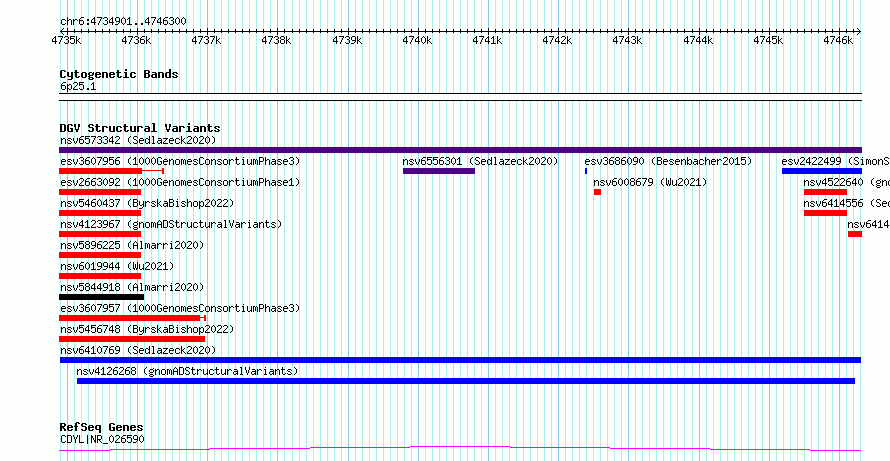Click the 4736k ruler position
The image size is (890, 461).
(137, 40)
